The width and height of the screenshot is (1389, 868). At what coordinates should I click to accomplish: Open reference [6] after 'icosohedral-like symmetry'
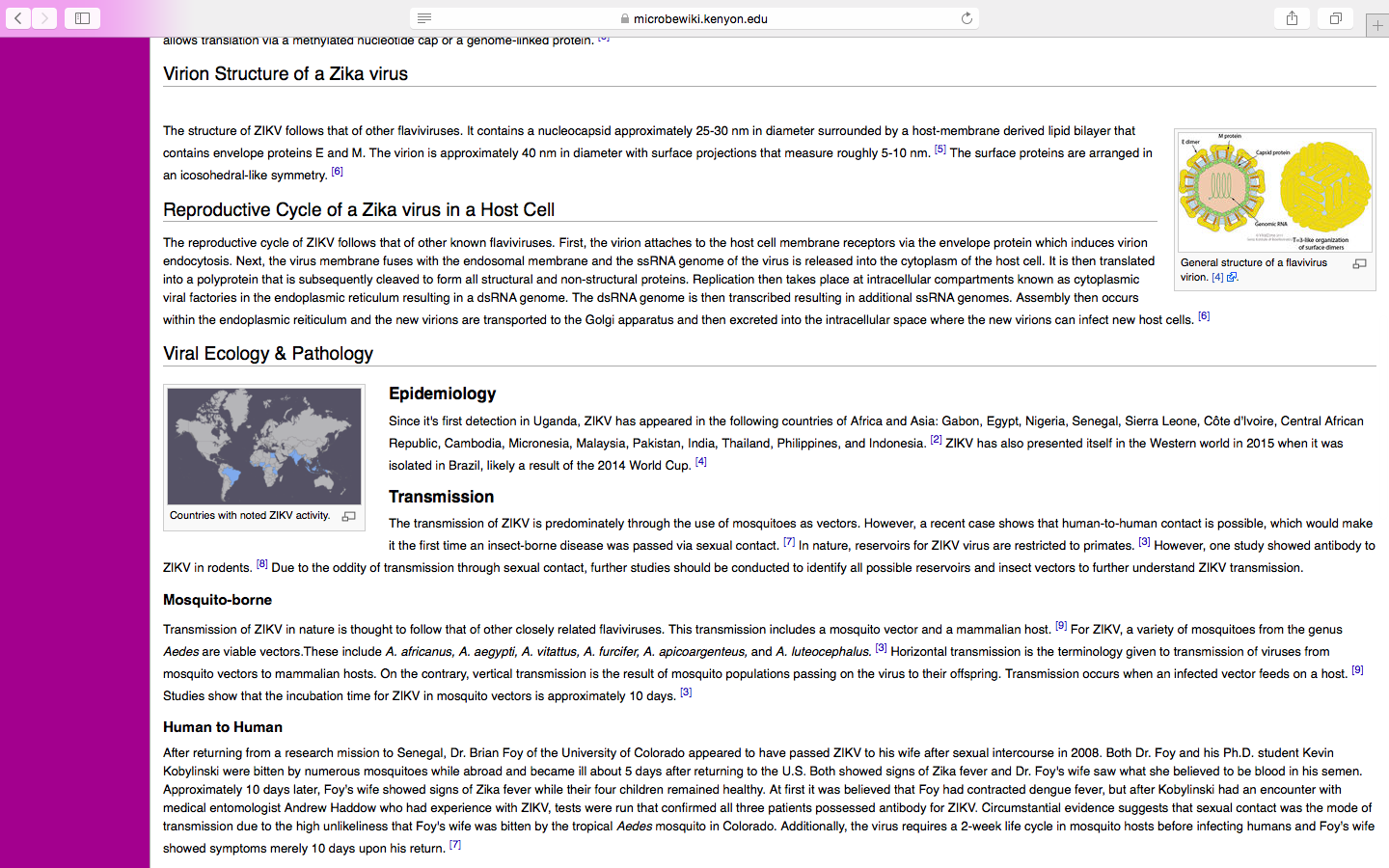pyautogui.click(x=337, y=172)
